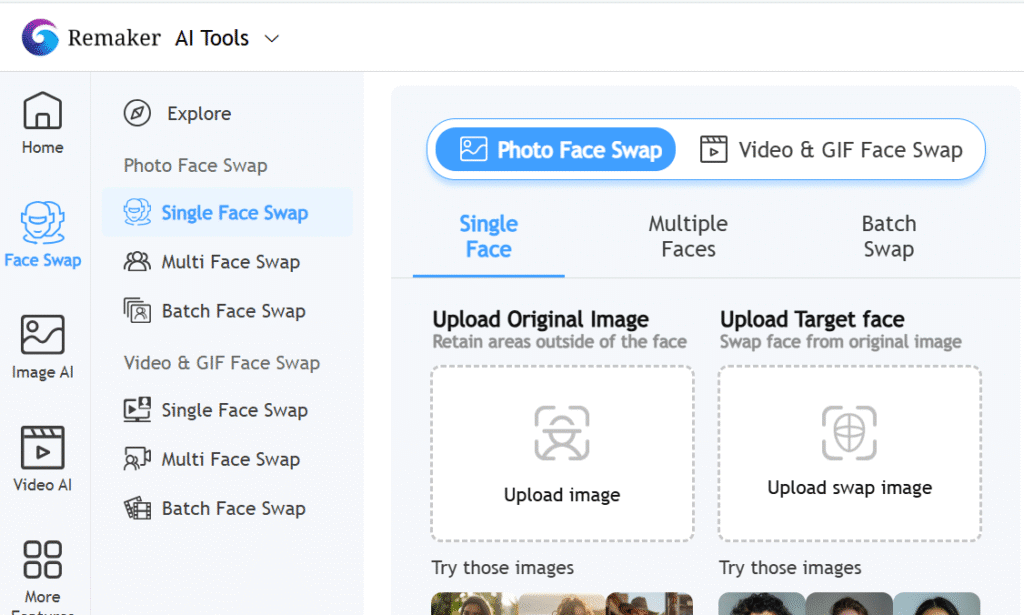Click the Remaker logo icon

tap(40, 38)
